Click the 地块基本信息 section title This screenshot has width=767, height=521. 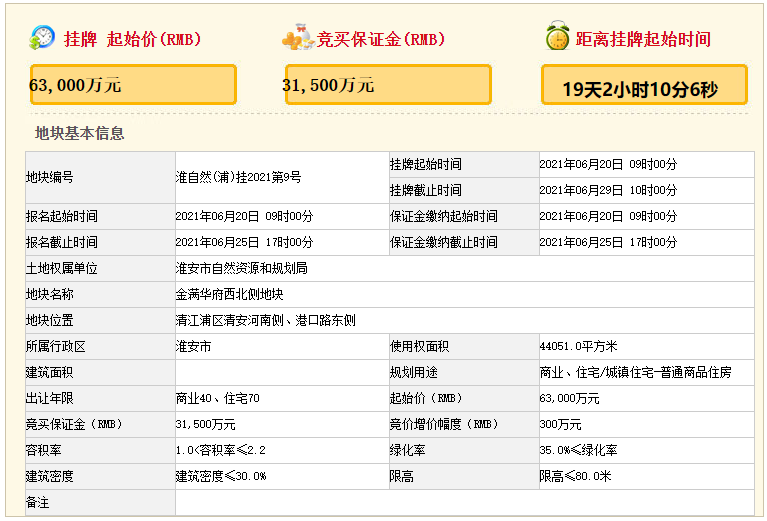pyautogui.click(x=79, y=133)
